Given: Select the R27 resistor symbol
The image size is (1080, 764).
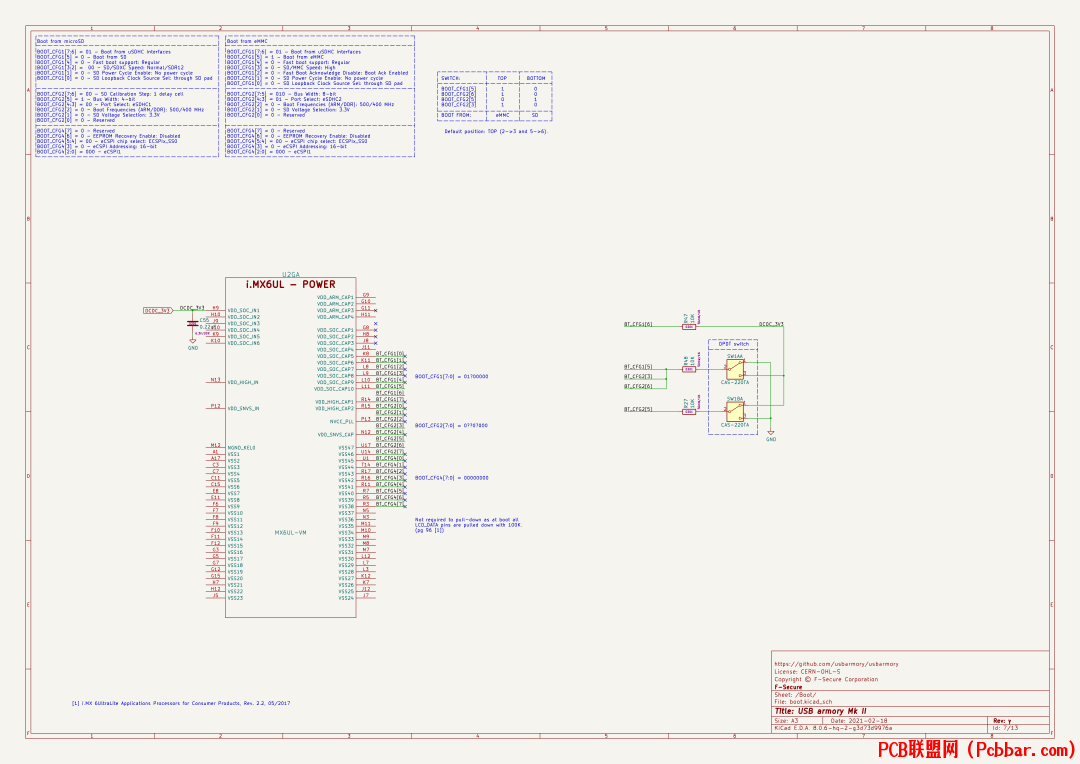Looking at the screenshot, I should (x=689, y=412).
